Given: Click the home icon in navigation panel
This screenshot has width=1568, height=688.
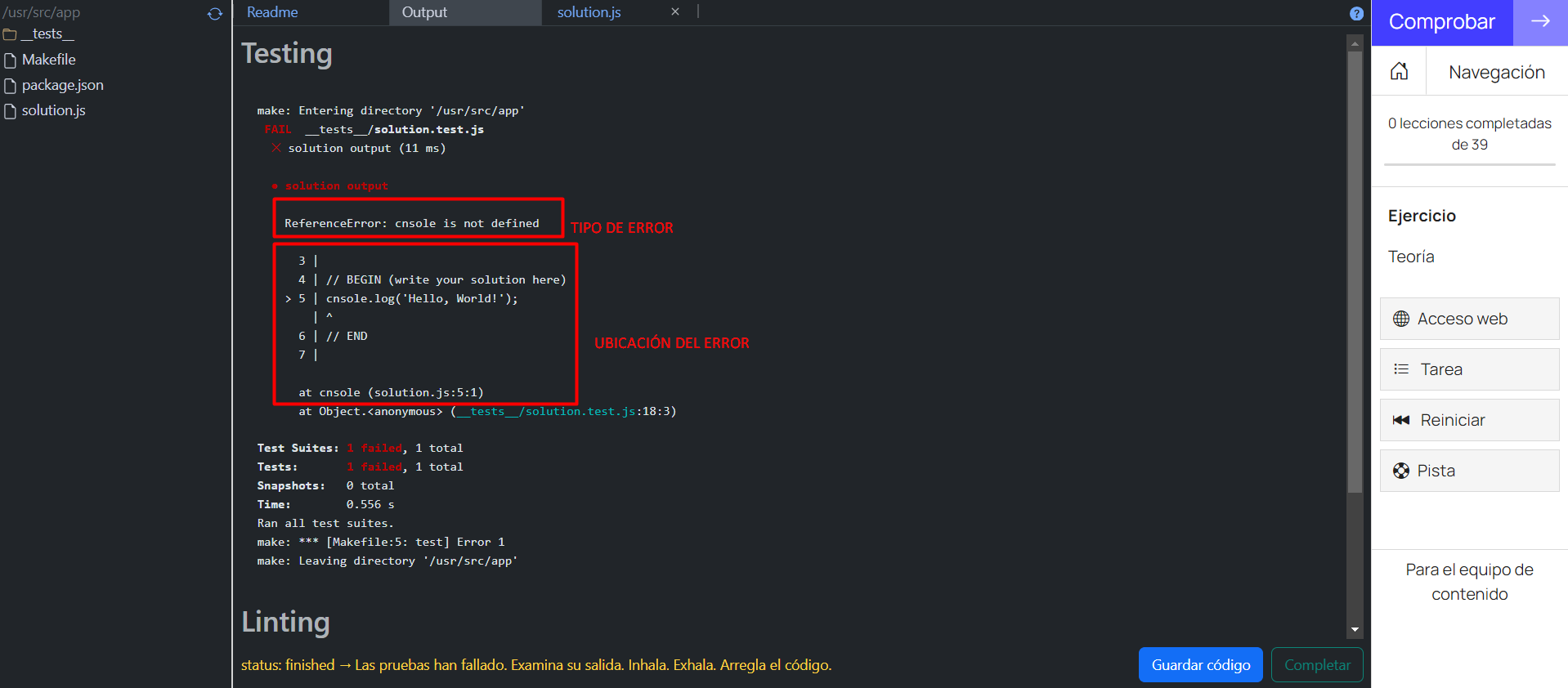Looking at the screenshot, I should click(x=1399, y=72).
